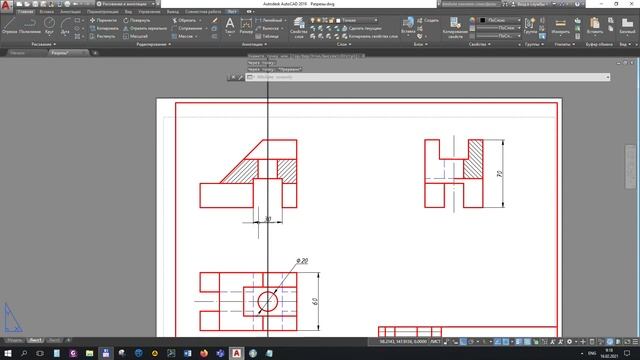The height and width of the screenshot is (360, 640).
Task: Click the Обрезать (Trim) command
Action: 184,20
